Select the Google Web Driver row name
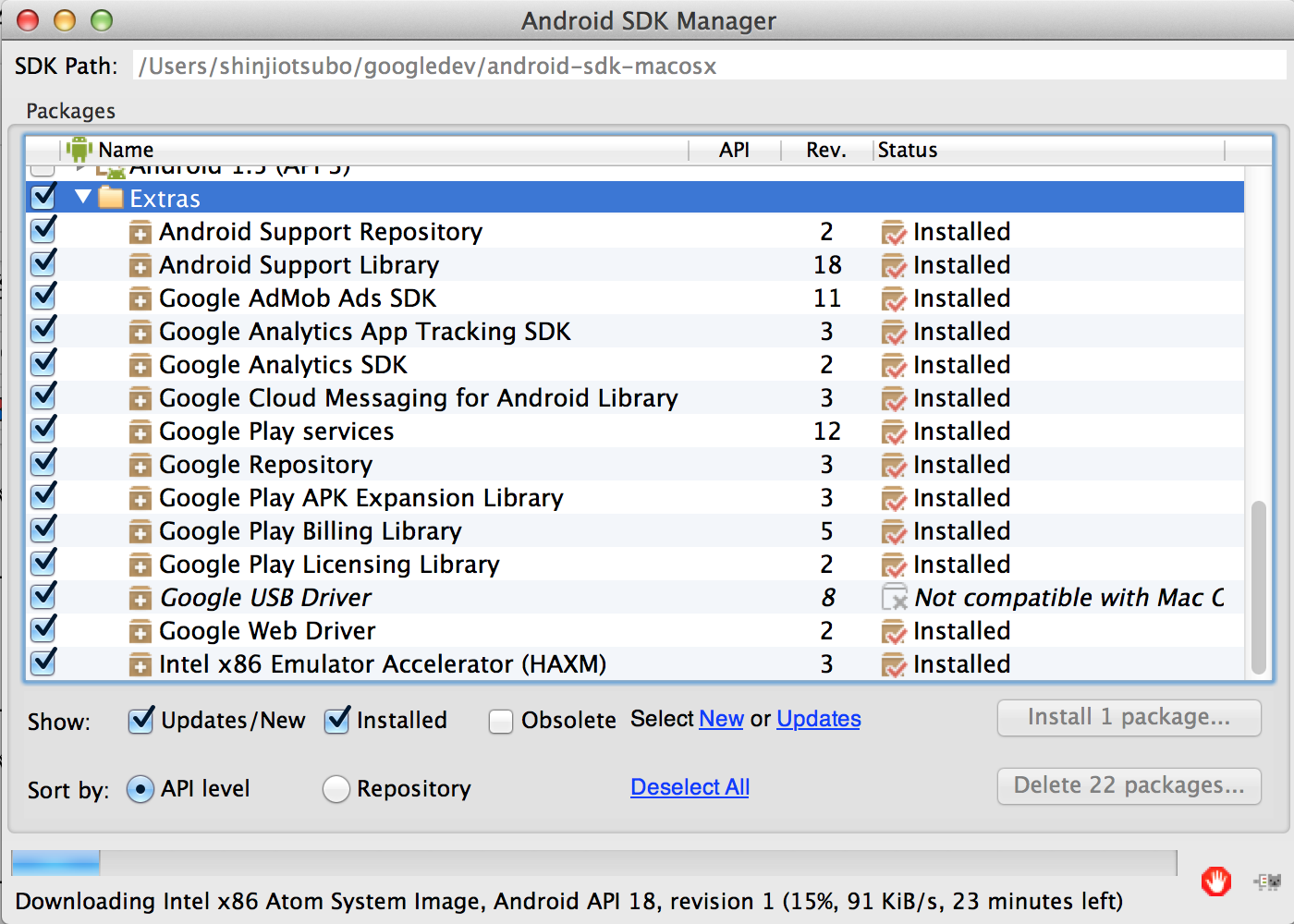Screen dimensions: 1294x924 [267, 631]
